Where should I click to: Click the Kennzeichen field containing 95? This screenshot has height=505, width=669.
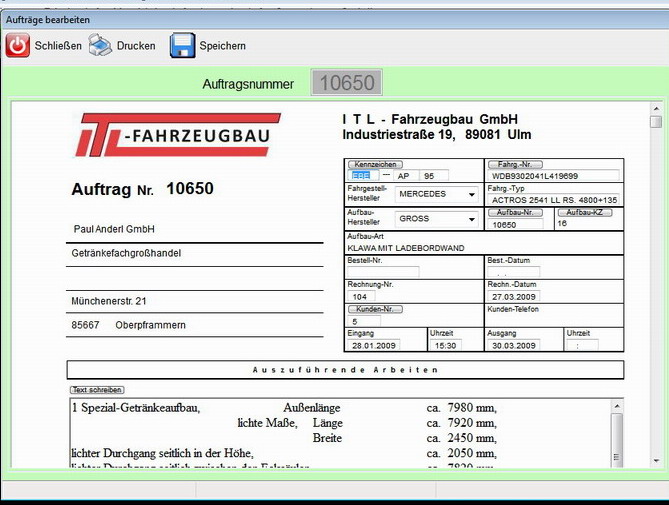434,176
